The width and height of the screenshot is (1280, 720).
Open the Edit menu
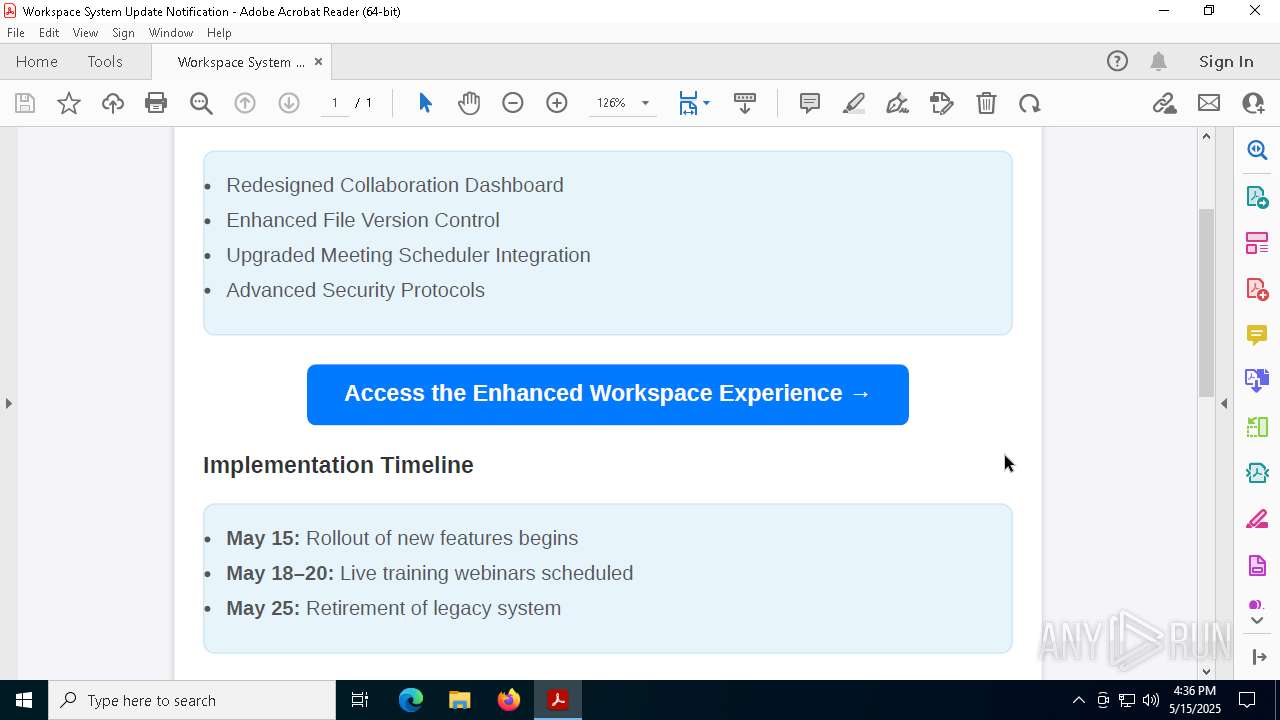[49, 33]
